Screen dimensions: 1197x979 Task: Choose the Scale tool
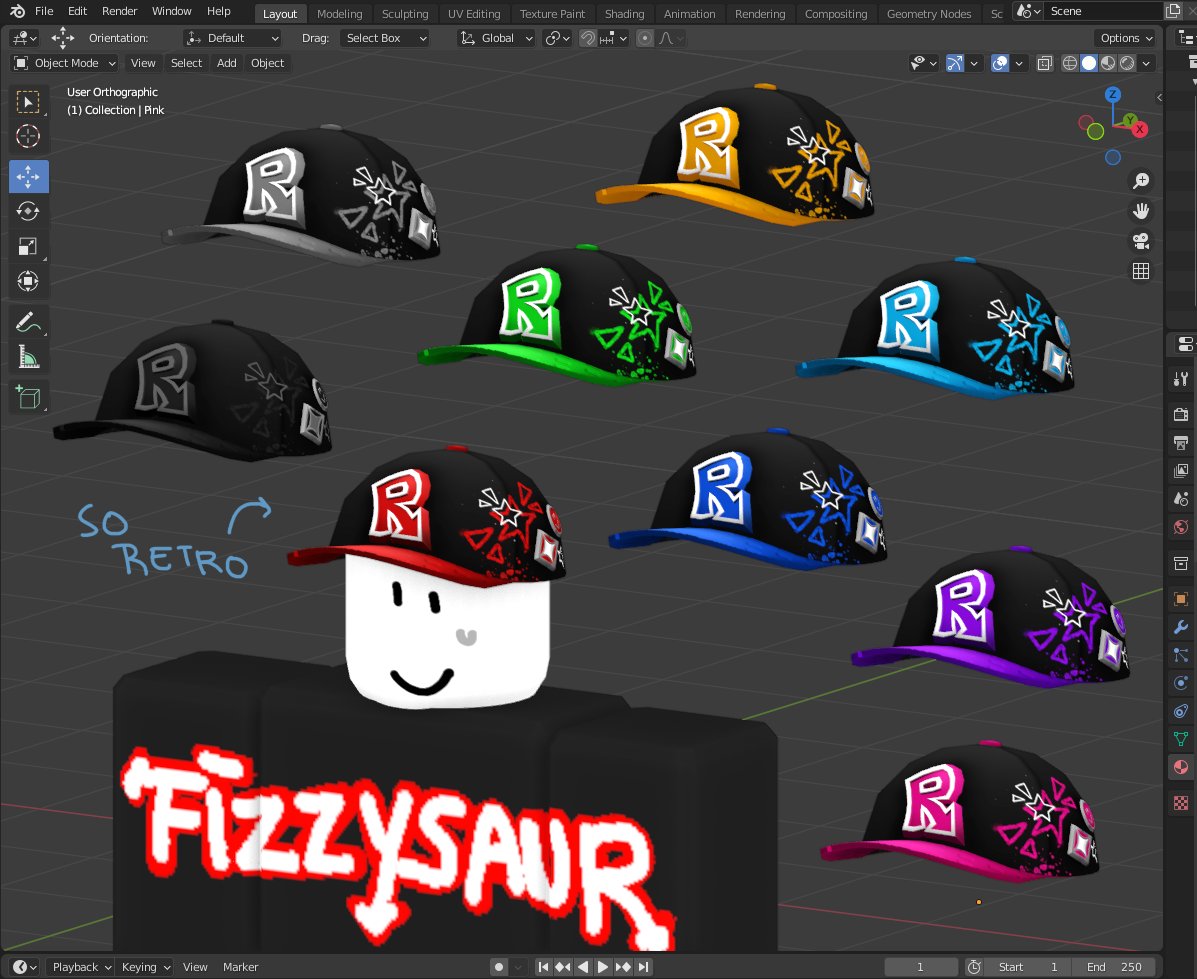click(28, 246)
